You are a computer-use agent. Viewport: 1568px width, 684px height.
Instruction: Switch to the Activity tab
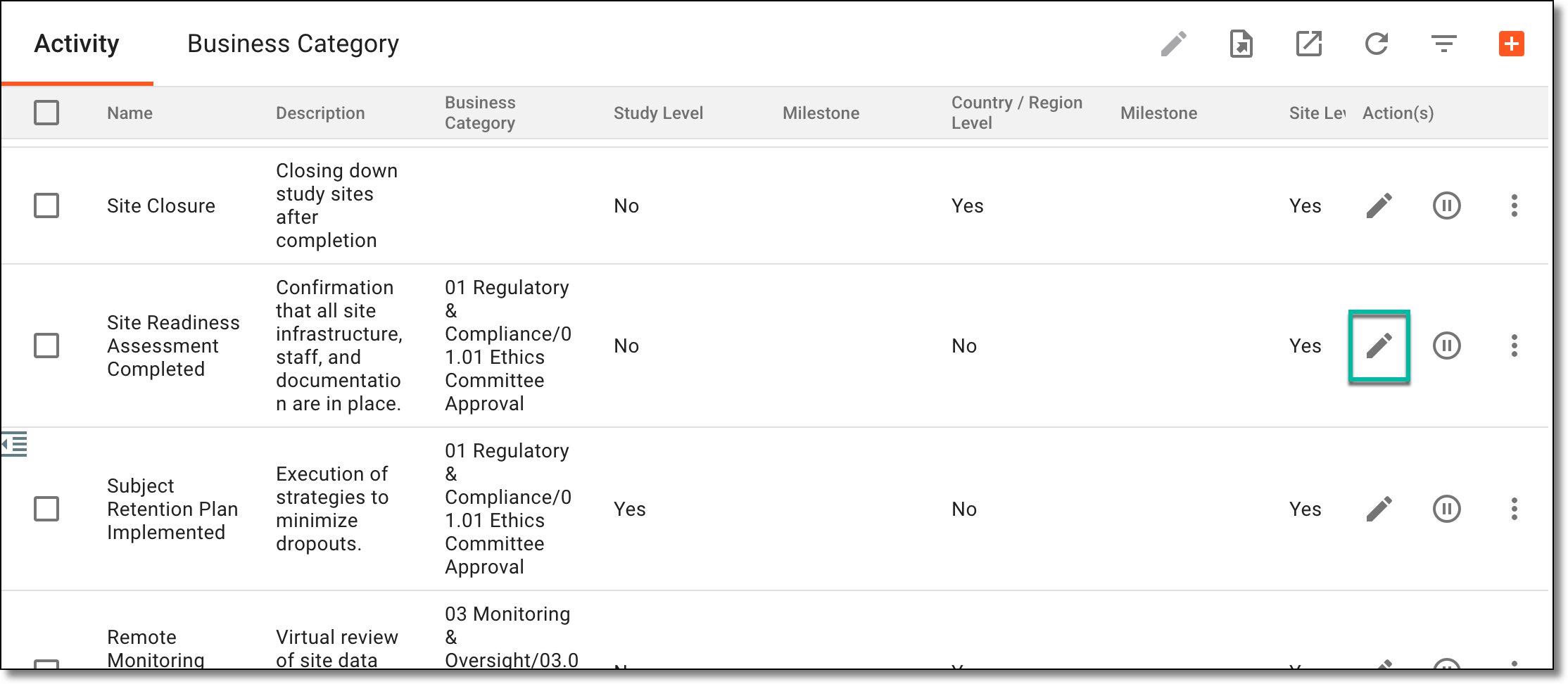(x=77, y=44)
